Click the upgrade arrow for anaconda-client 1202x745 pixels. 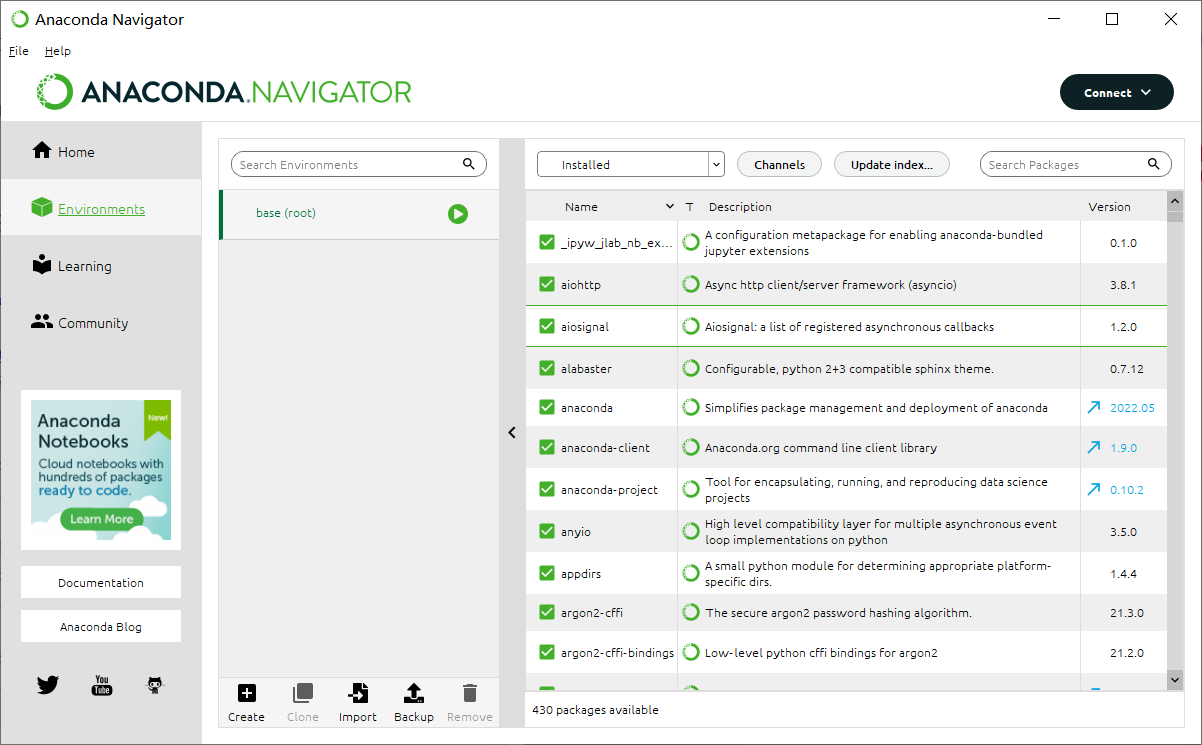click(x=1094, y=448)
